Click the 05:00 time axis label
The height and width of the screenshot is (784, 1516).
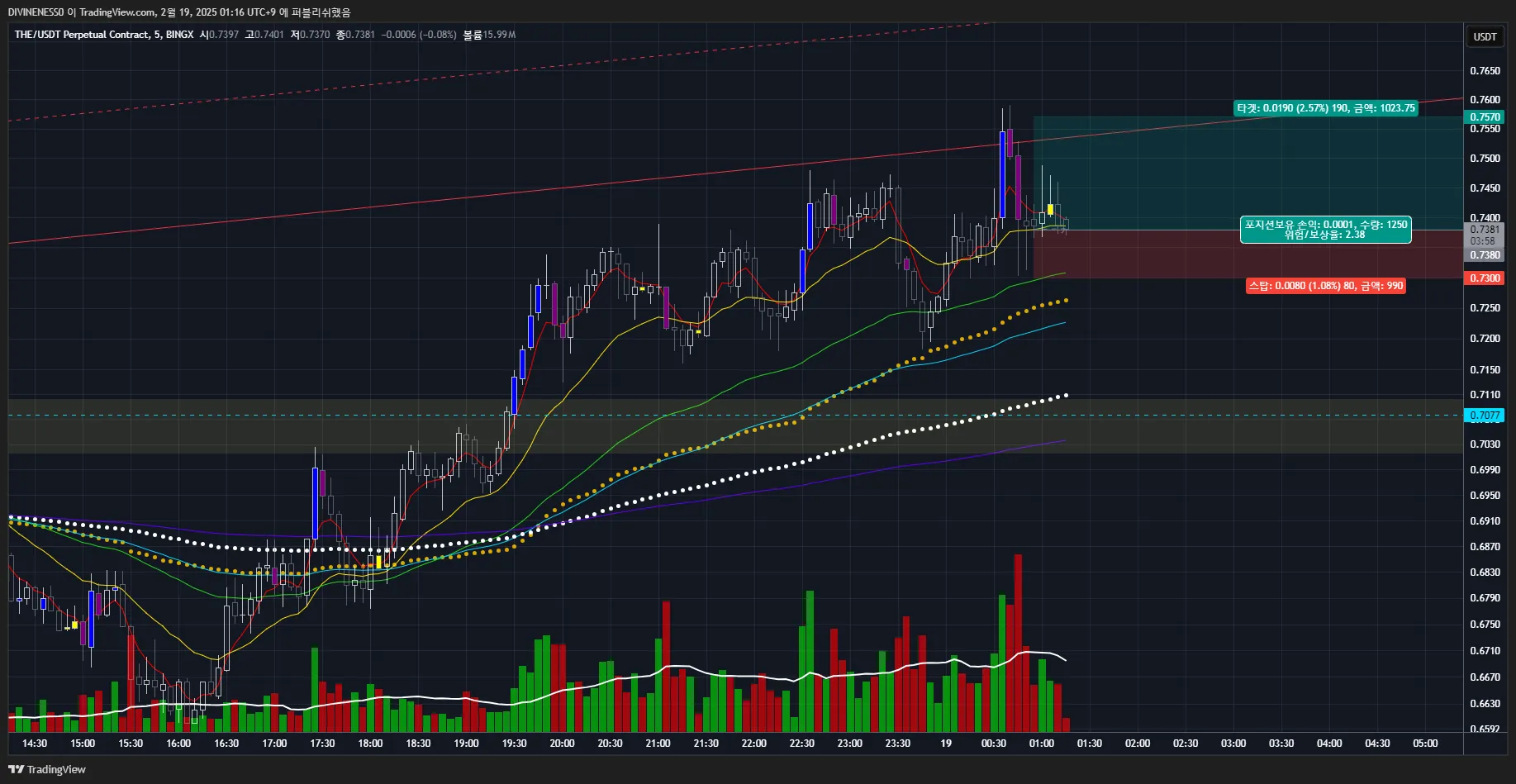tap(1425, 744)
